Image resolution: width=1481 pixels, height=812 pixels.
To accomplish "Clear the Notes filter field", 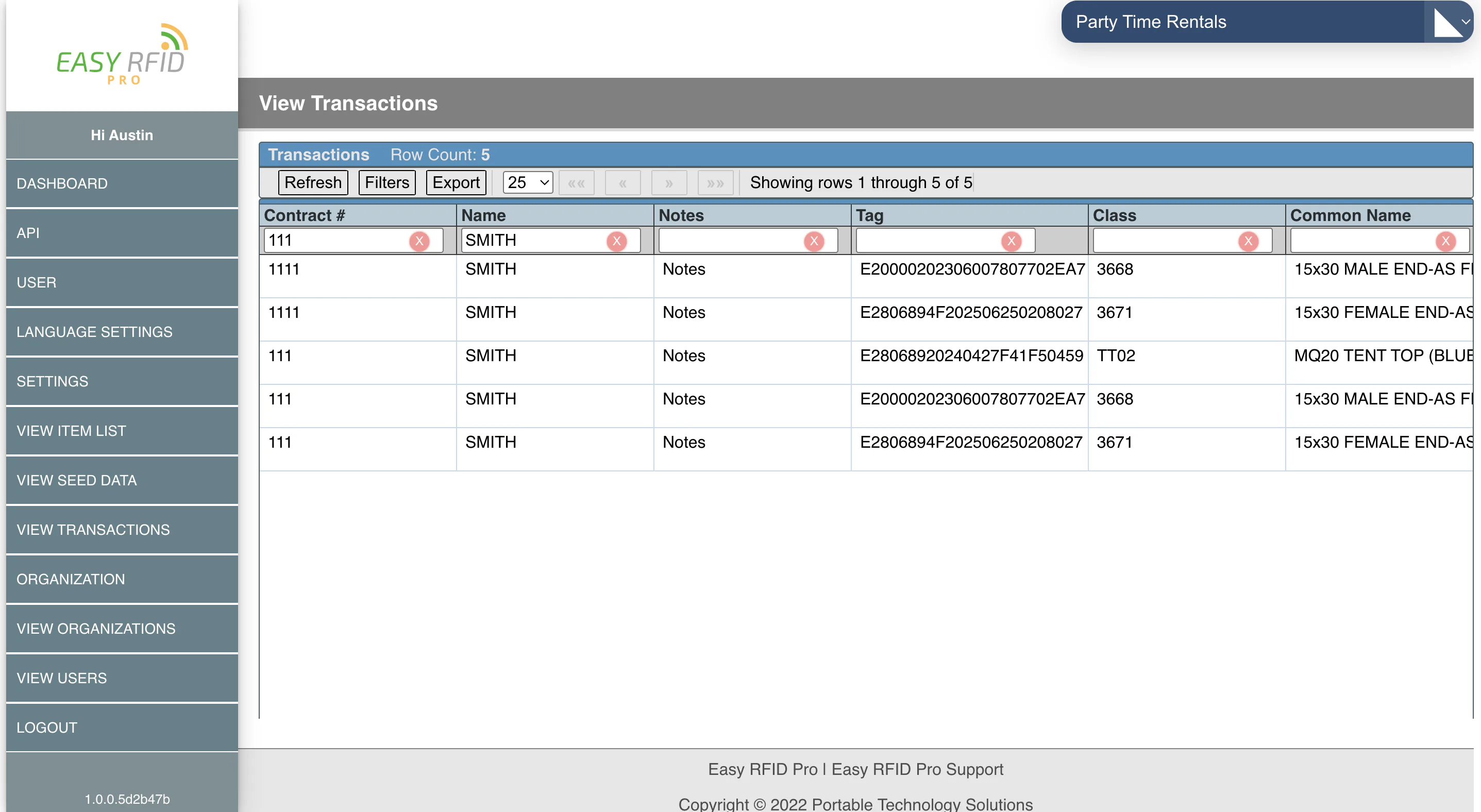I will pos(814,241).
